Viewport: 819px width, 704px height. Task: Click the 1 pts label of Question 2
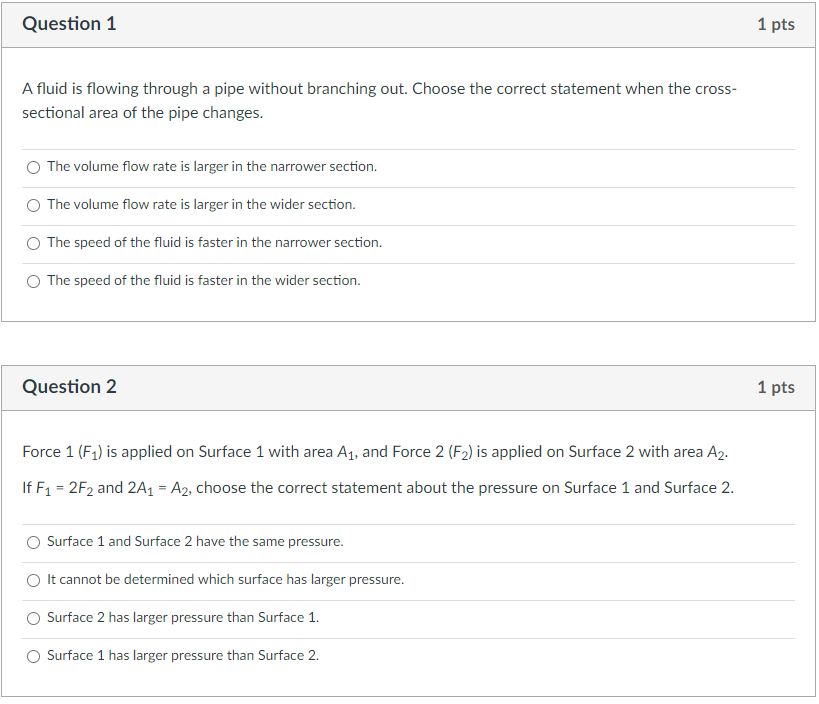point(776,388)
